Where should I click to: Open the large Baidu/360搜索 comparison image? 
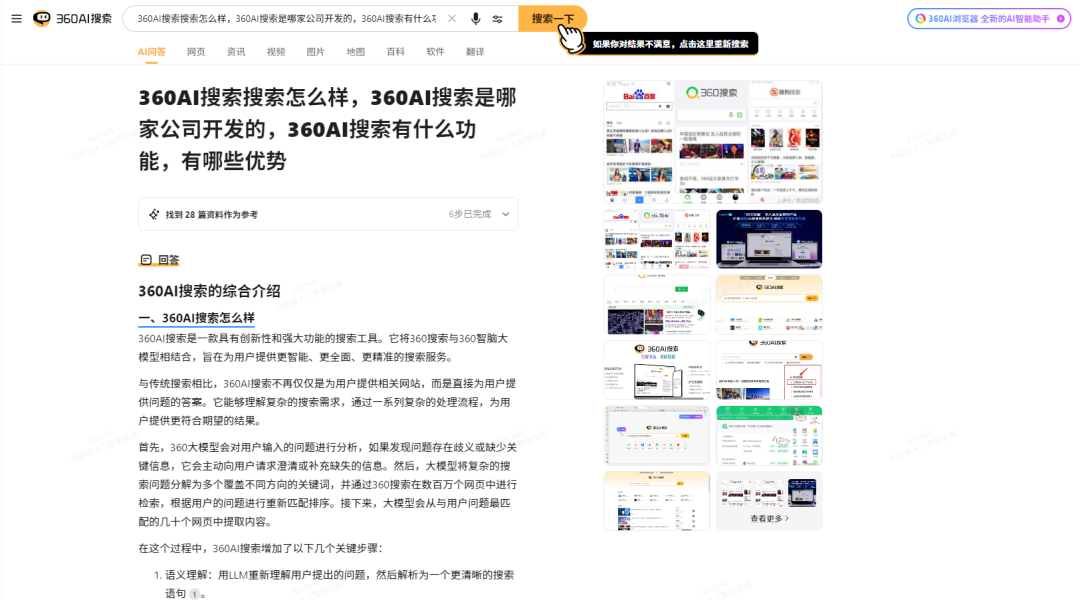[713, 142]
